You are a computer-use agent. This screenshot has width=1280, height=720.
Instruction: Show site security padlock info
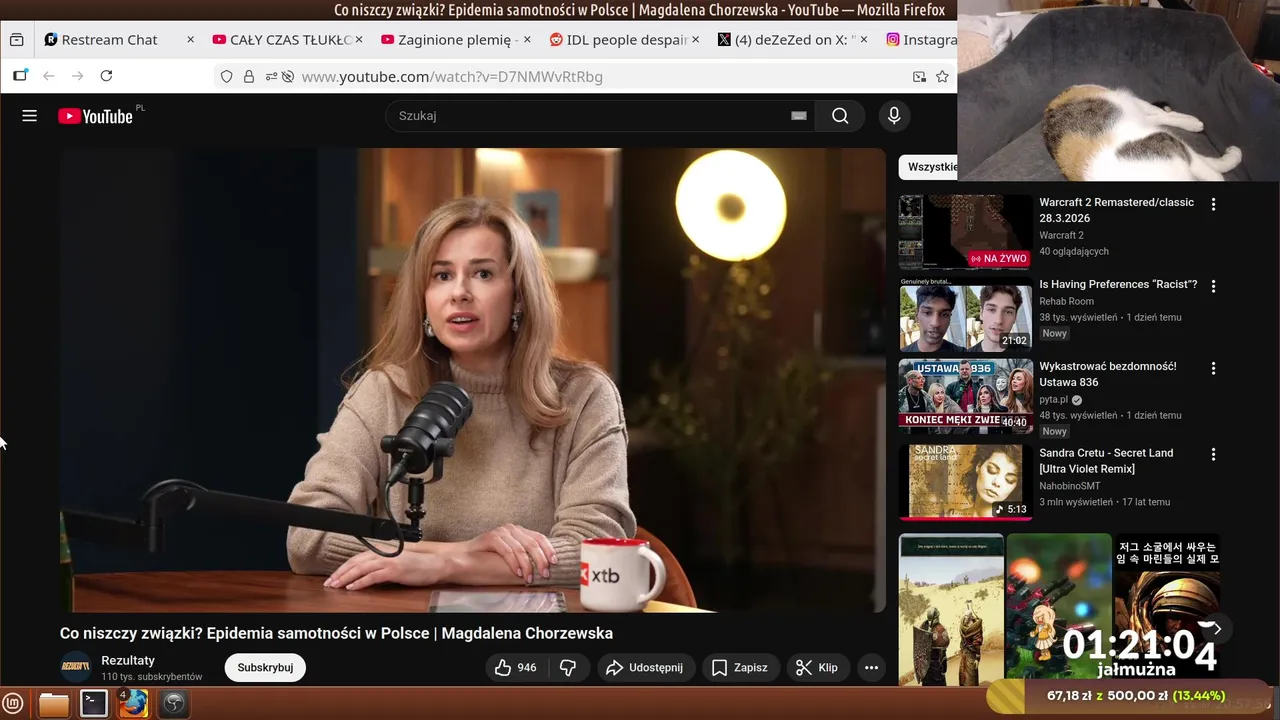(x=248, y=76)
